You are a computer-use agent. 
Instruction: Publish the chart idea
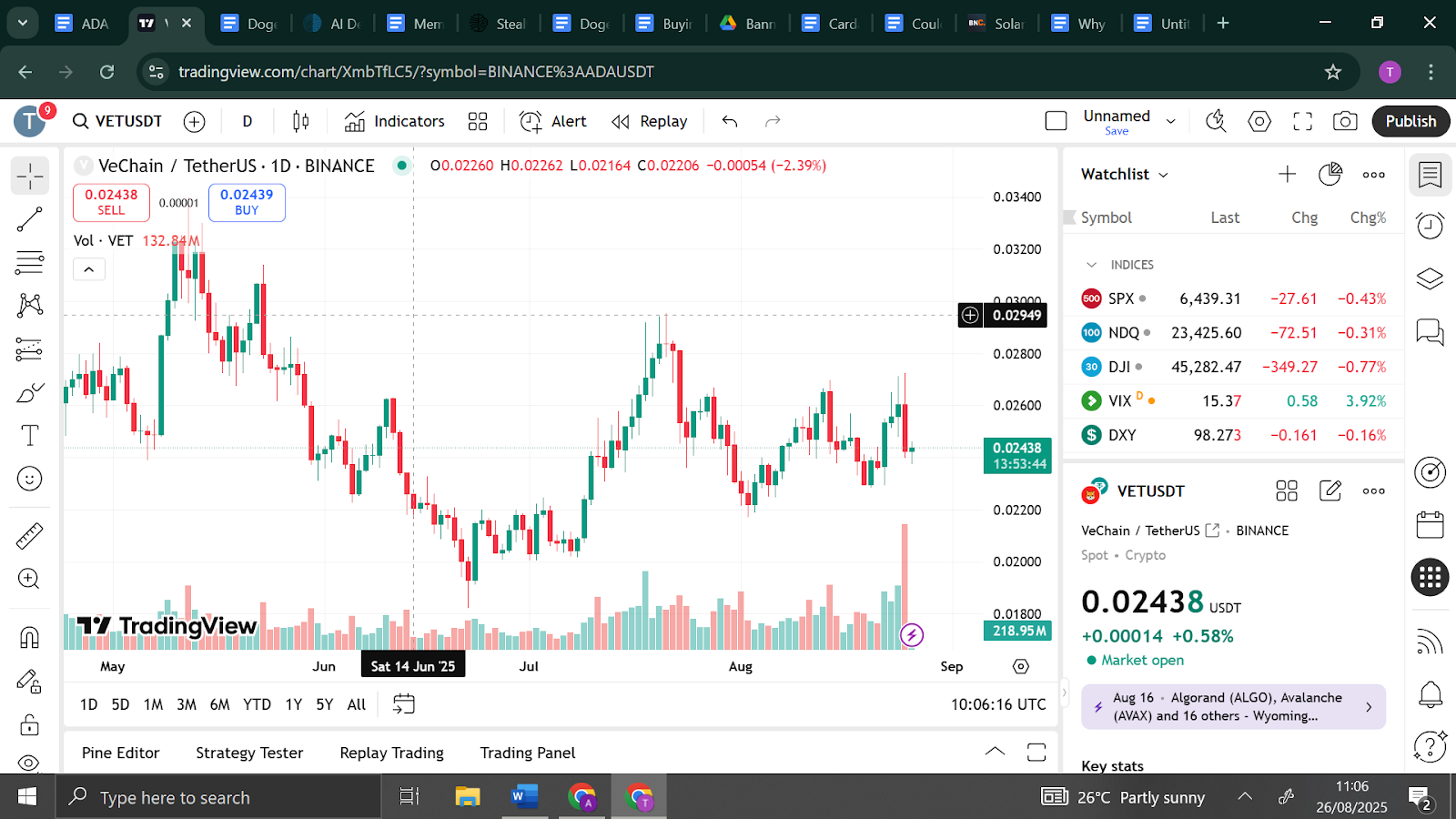pos(1410,121)
